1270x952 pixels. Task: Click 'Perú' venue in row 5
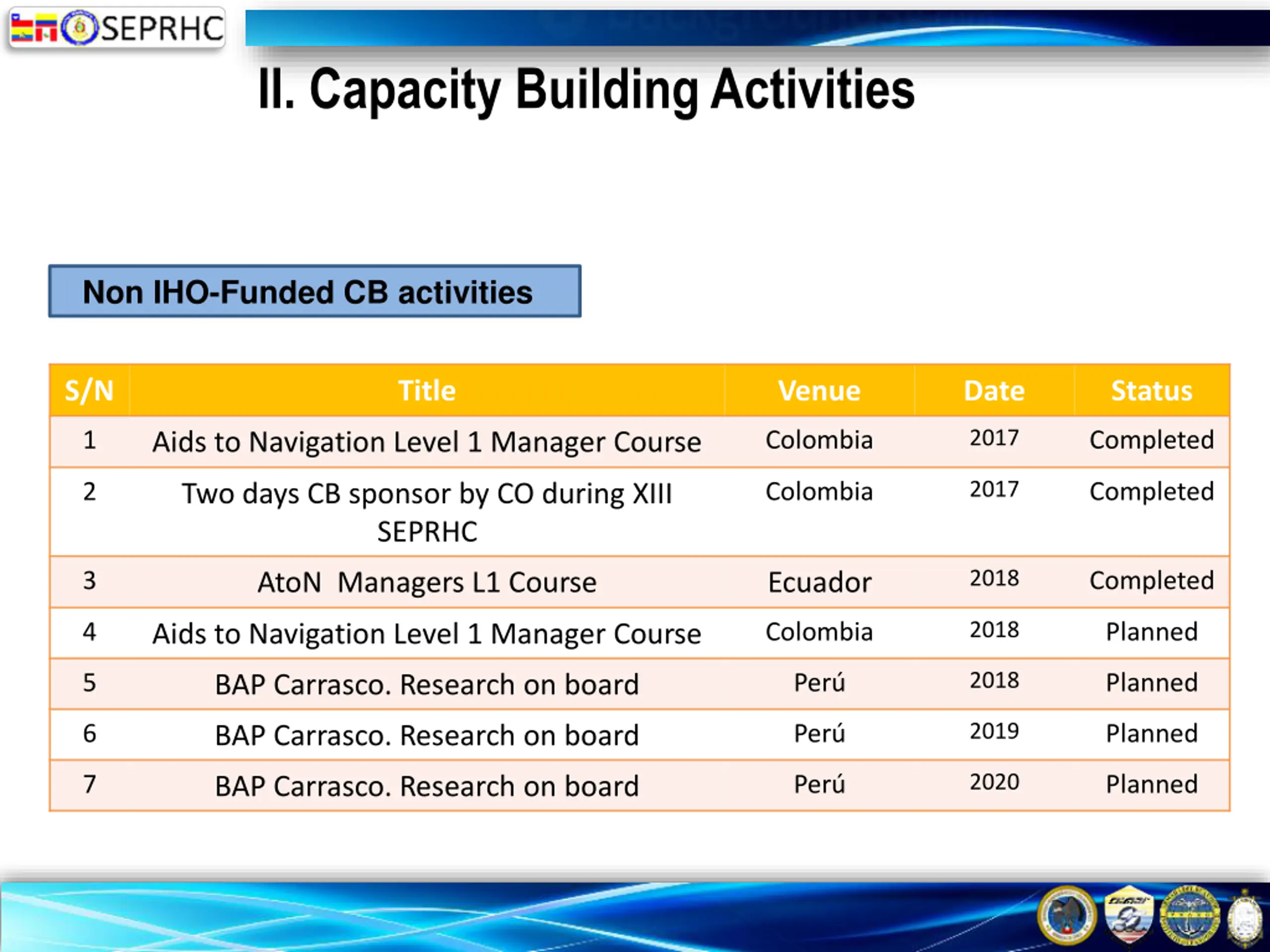(820, 682)
